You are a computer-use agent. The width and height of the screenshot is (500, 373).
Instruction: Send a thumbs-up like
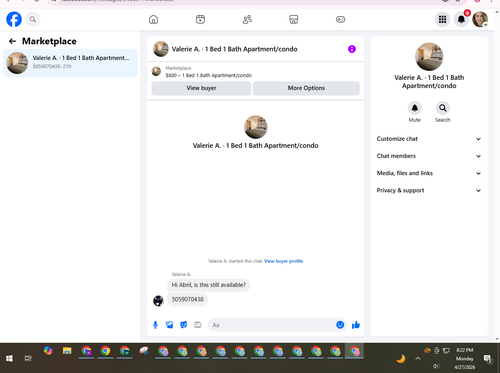click(x=356, y=325)
